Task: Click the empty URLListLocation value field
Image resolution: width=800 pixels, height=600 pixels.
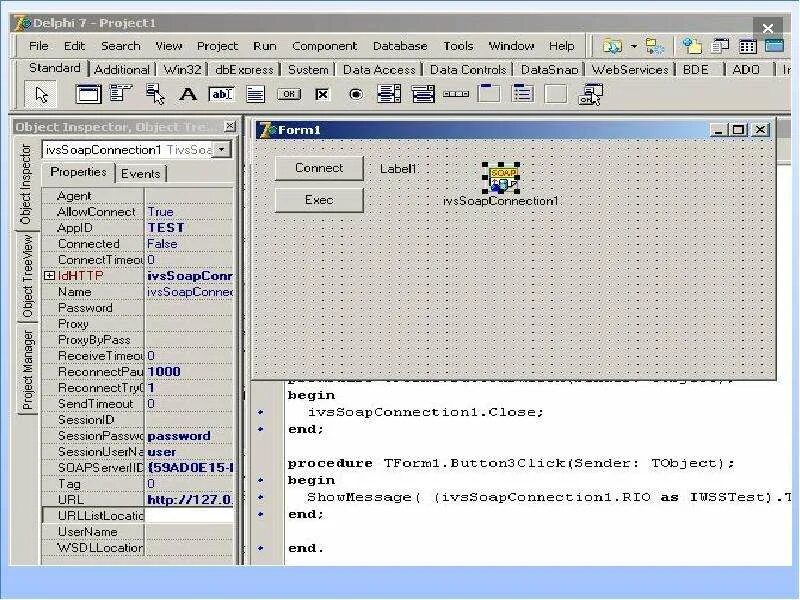Action: click(189, 515)
